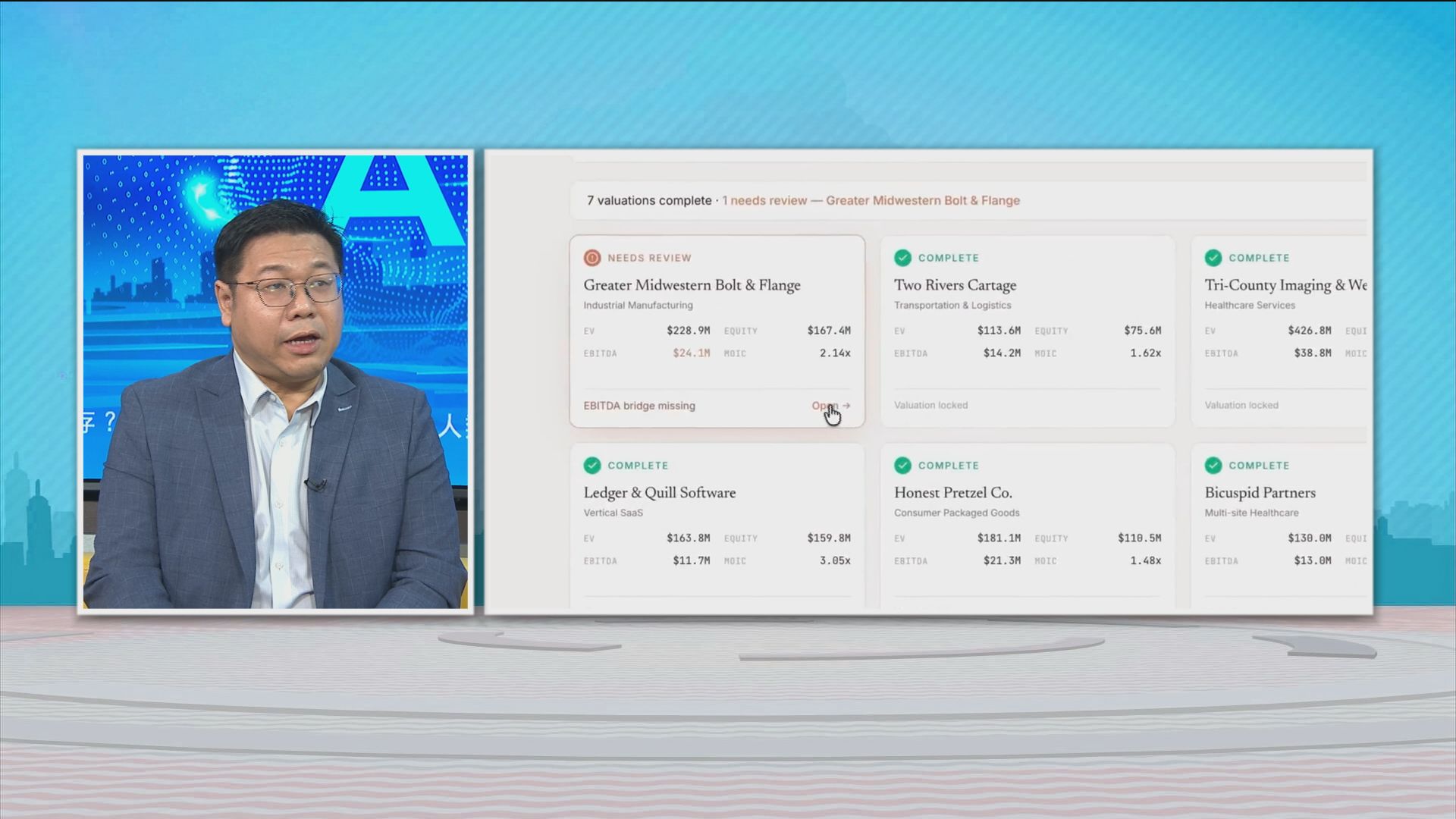Click 'Industrial Manufacturing' sector label
Viewport: 1456px width, 819px height.
[x=638, y=305]
